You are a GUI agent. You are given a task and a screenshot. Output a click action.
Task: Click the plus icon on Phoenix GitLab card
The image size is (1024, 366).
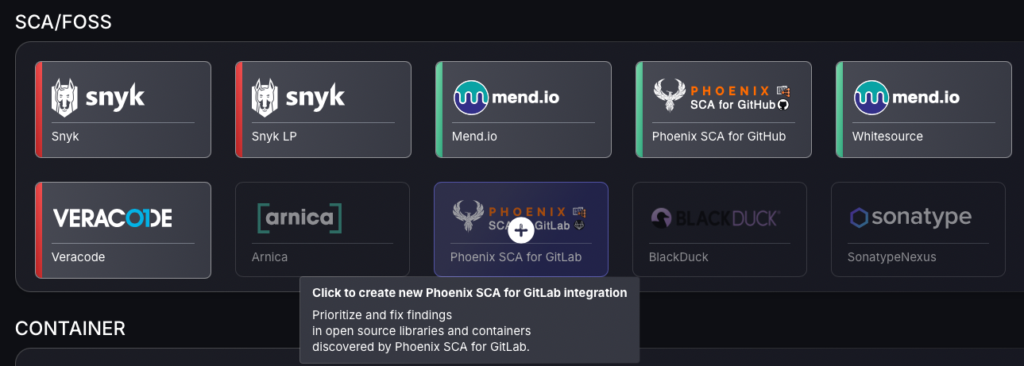[x=520, y=230]
